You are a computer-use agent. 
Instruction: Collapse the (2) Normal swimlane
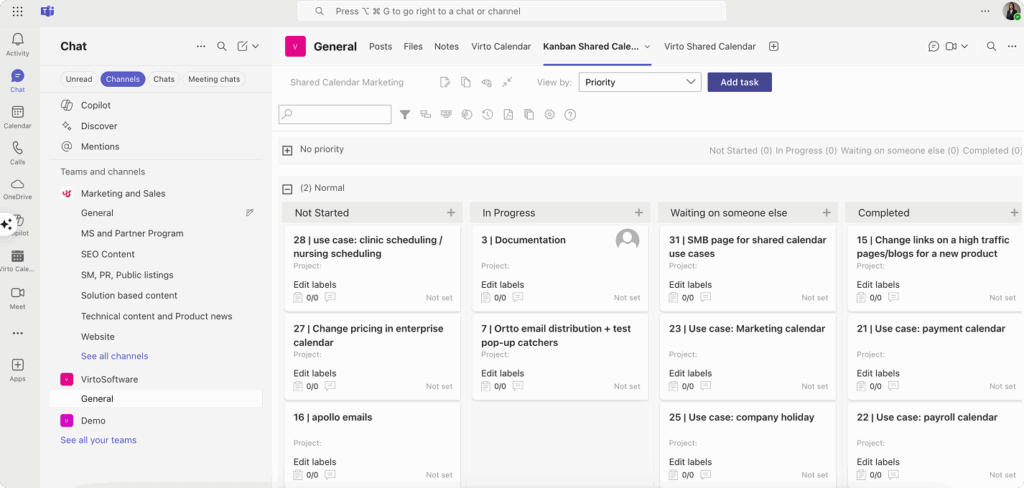click(287, 189)
